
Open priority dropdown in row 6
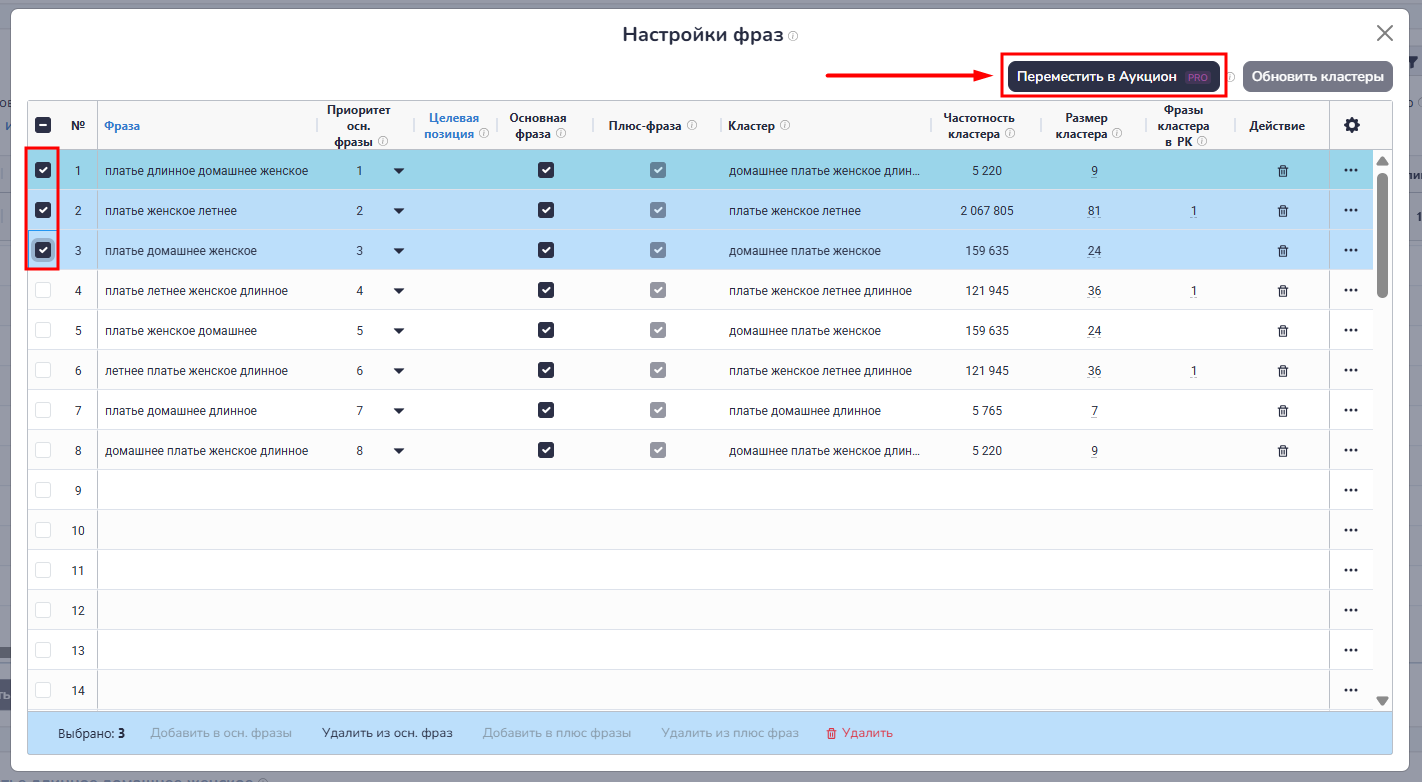pos(399,371)
